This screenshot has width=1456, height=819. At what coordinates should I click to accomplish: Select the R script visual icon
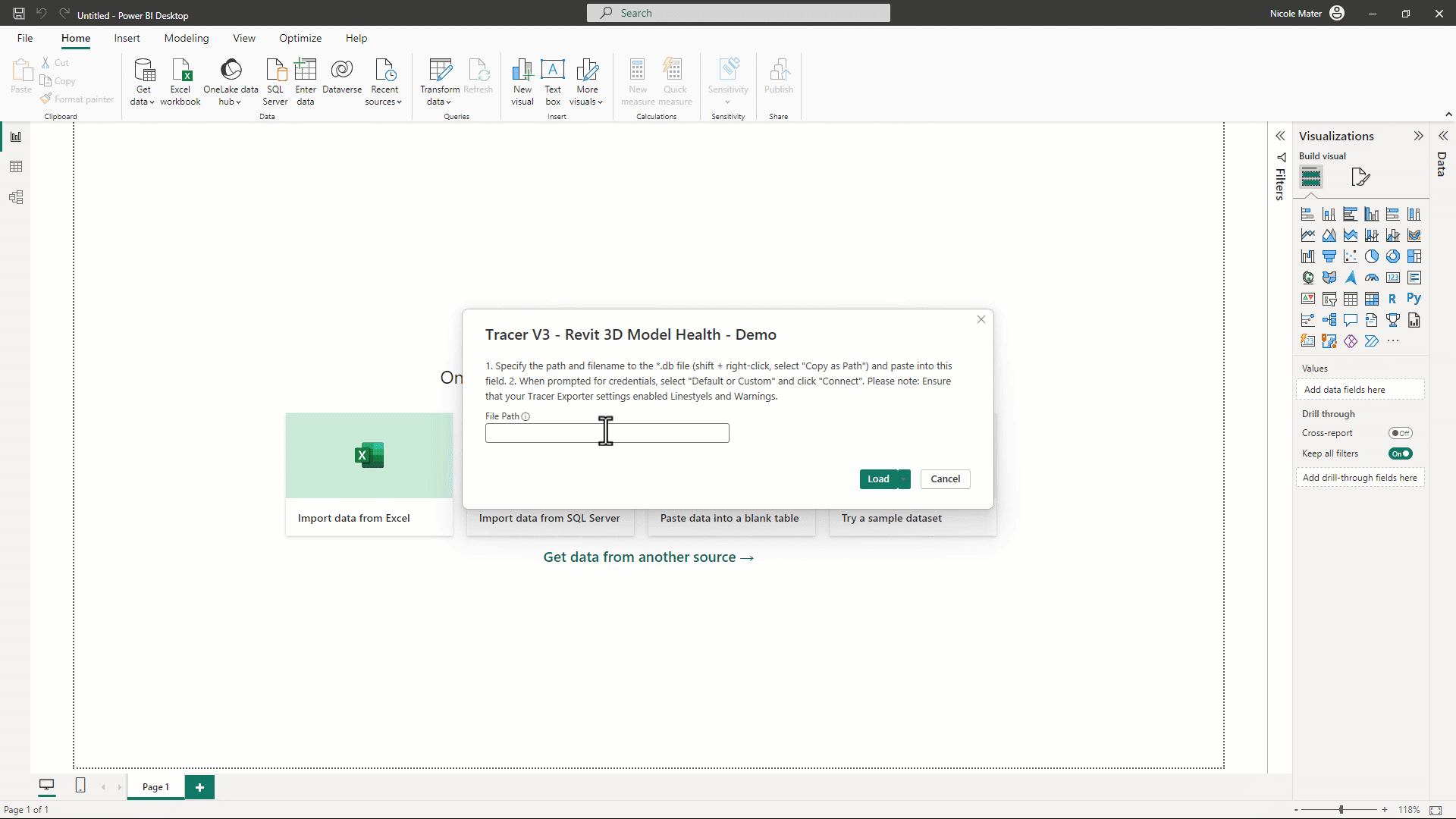click(1392, 299)
